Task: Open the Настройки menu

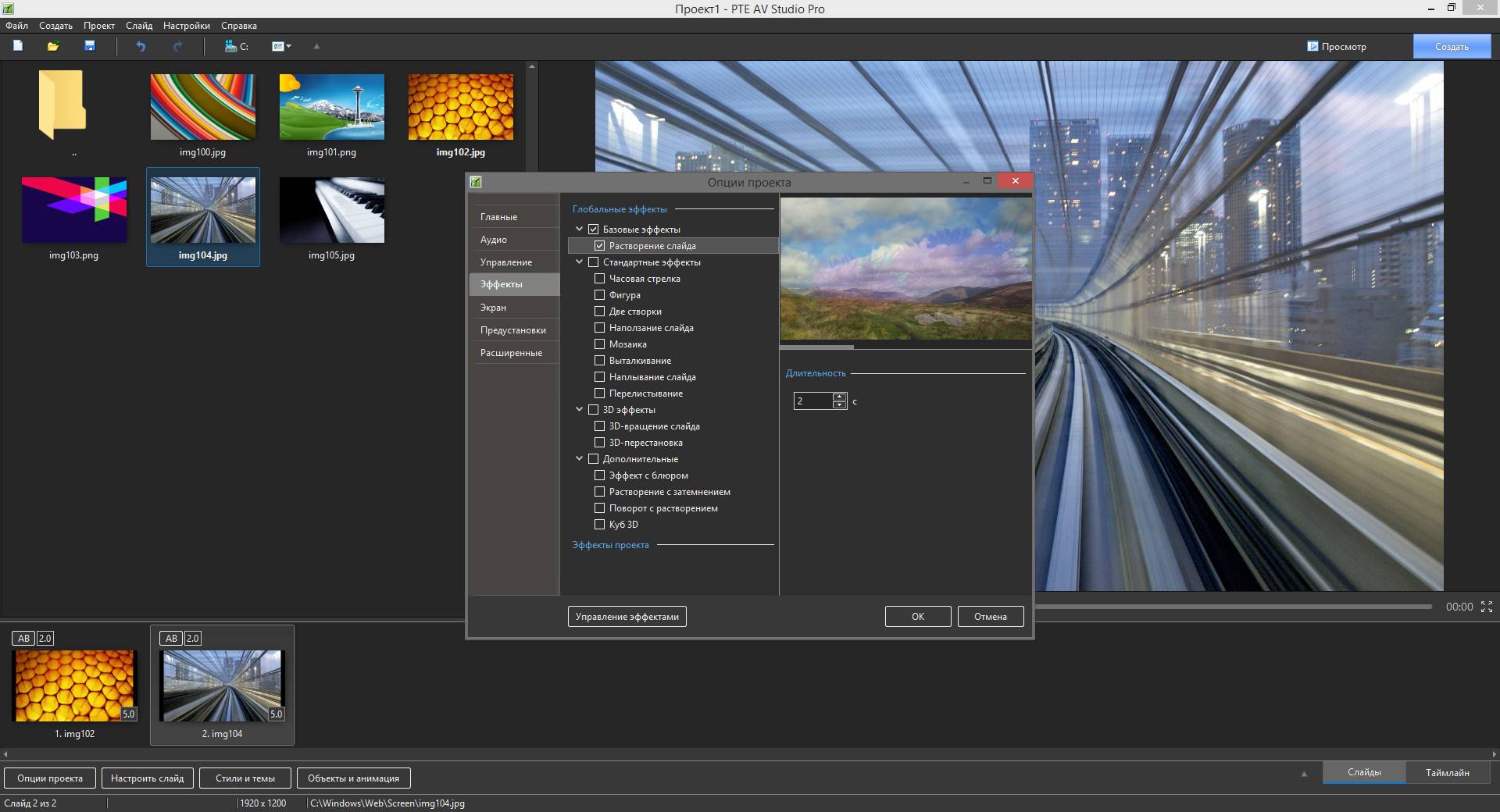Action: point(187,26)
